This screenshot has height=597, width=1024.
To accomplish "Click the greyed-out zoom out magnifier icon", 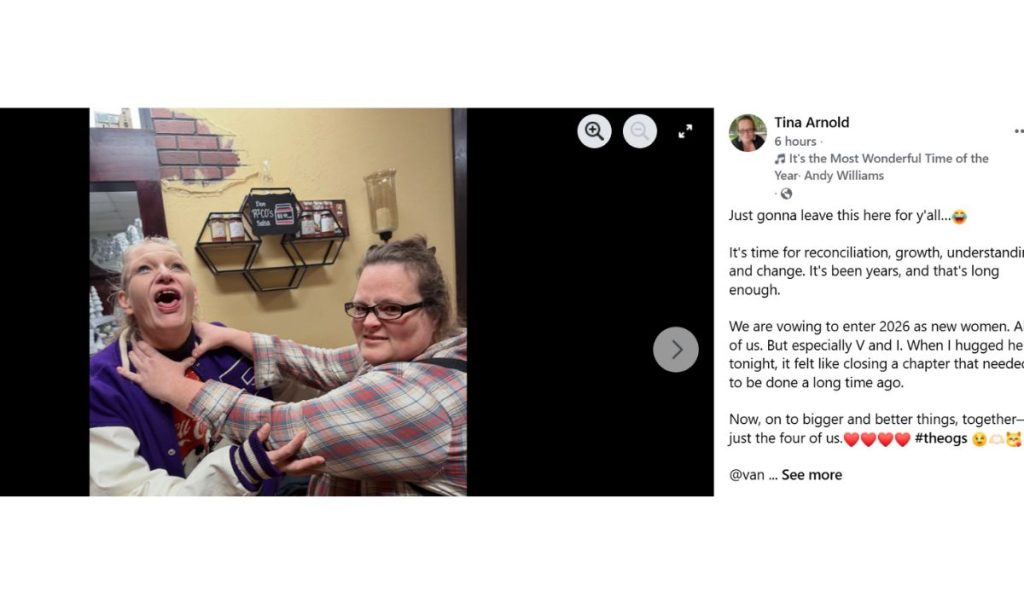I will [640, 131].
